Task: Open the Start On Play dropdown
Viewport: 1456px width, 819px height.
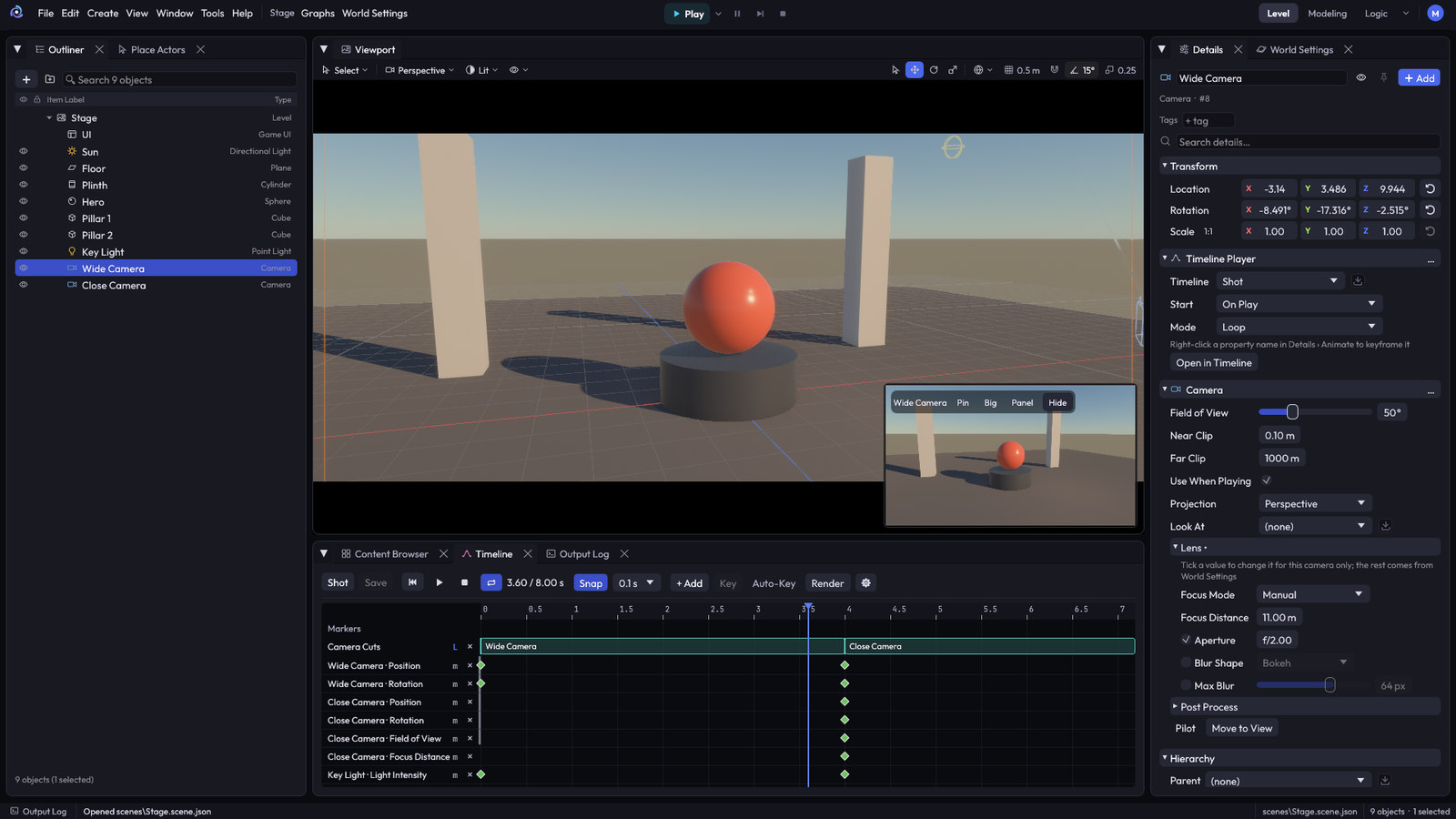Action: pyautogui.click(x=1299, y=304)
